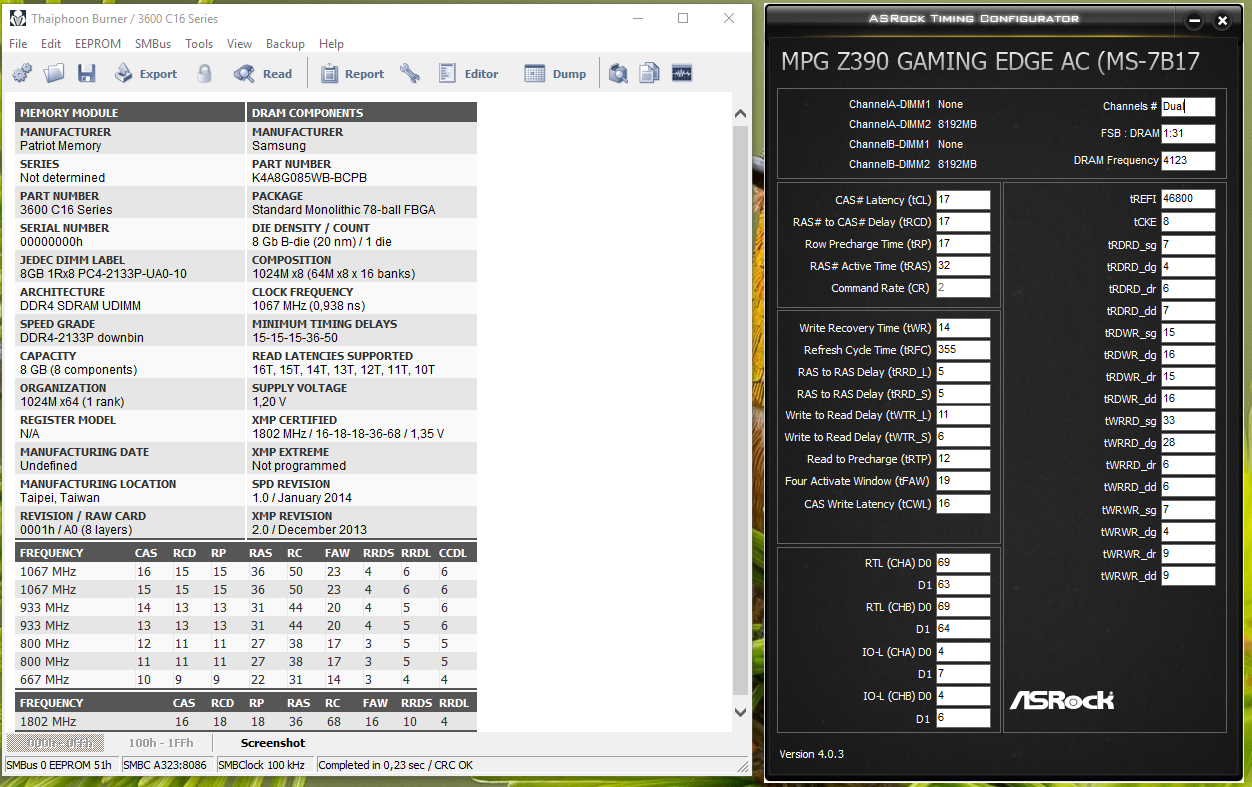Click the IO-L (CHA) D0 field
This screenshot has width=1252, height=787.
[963, 652]
